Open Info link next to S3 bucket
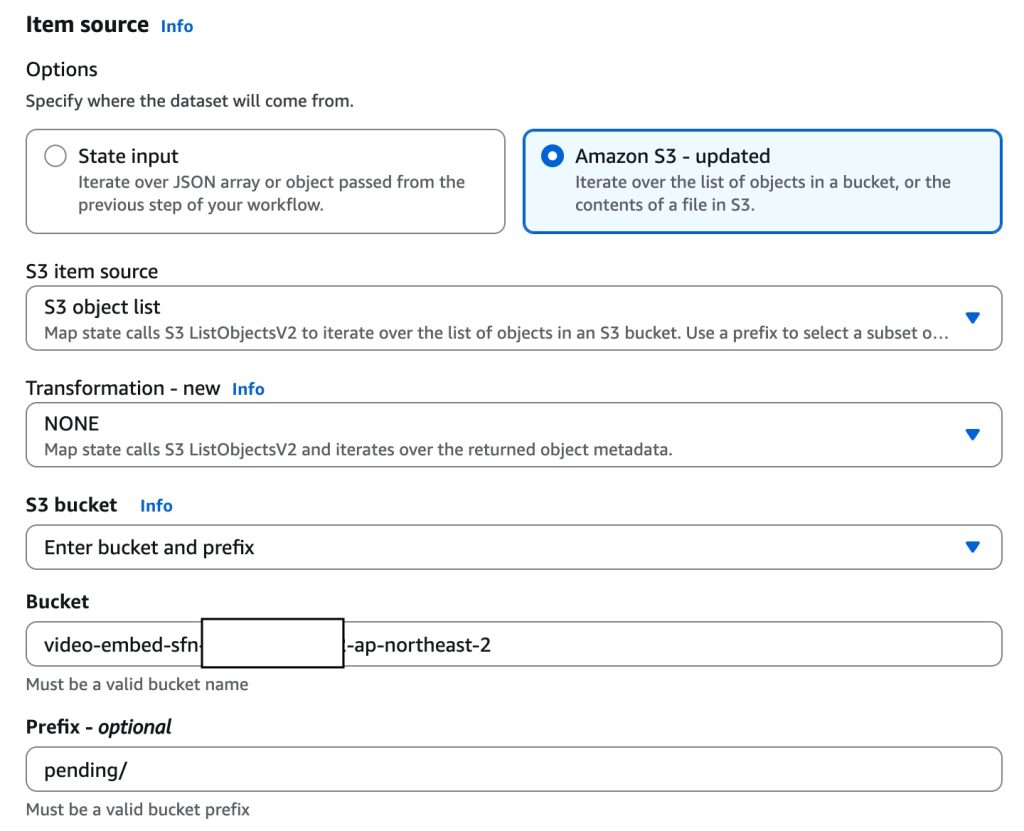 tap(156, 506)
